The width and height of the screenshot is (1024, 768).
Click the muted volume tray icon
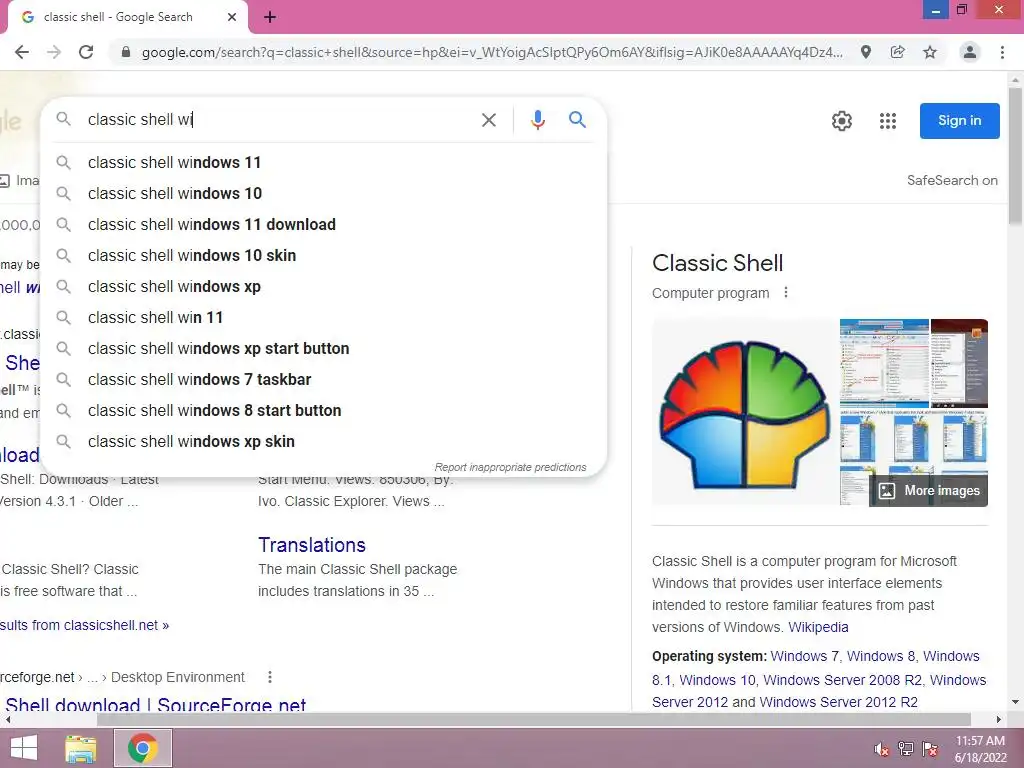pyautogui.click(x=882, y=749)
